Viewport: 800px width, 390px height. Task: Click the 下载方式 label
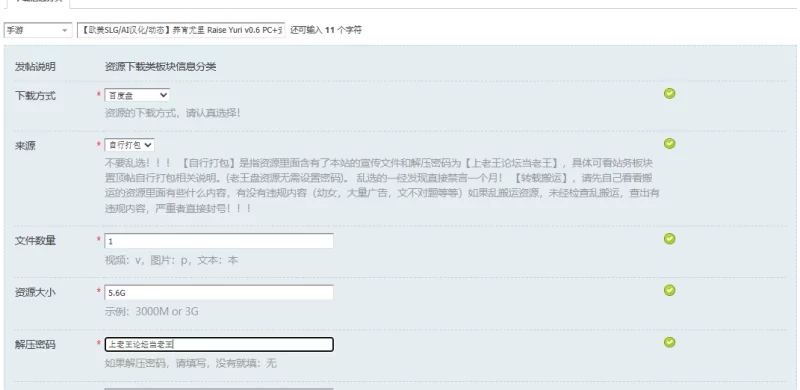35,96
